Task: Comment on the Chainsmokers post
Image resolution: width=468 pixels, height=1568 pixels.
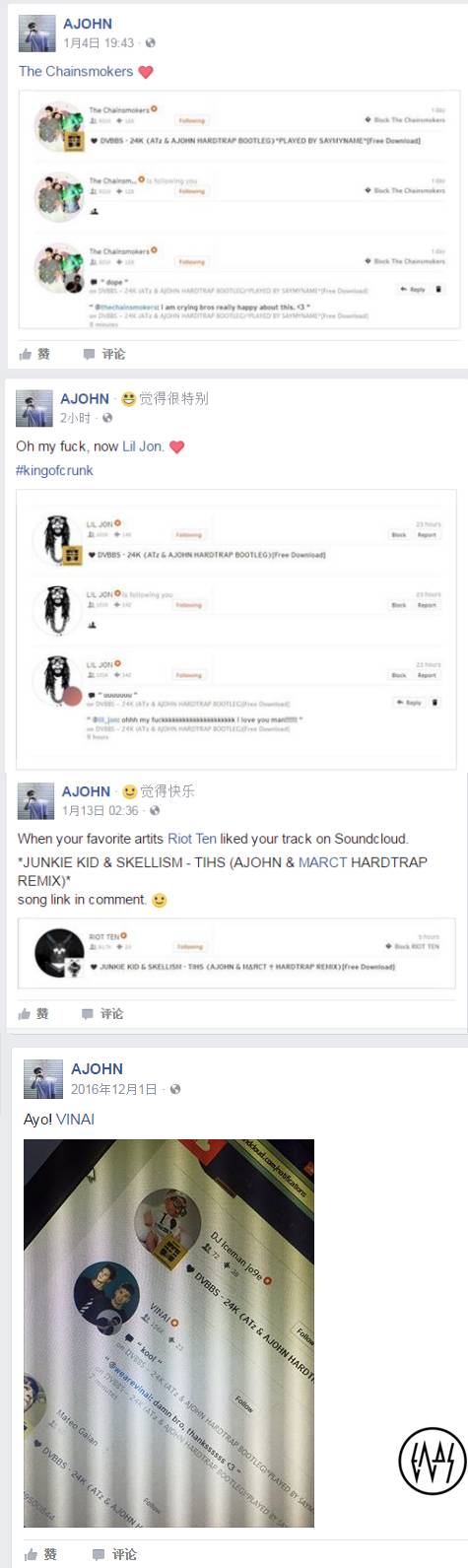Action: 104,354
